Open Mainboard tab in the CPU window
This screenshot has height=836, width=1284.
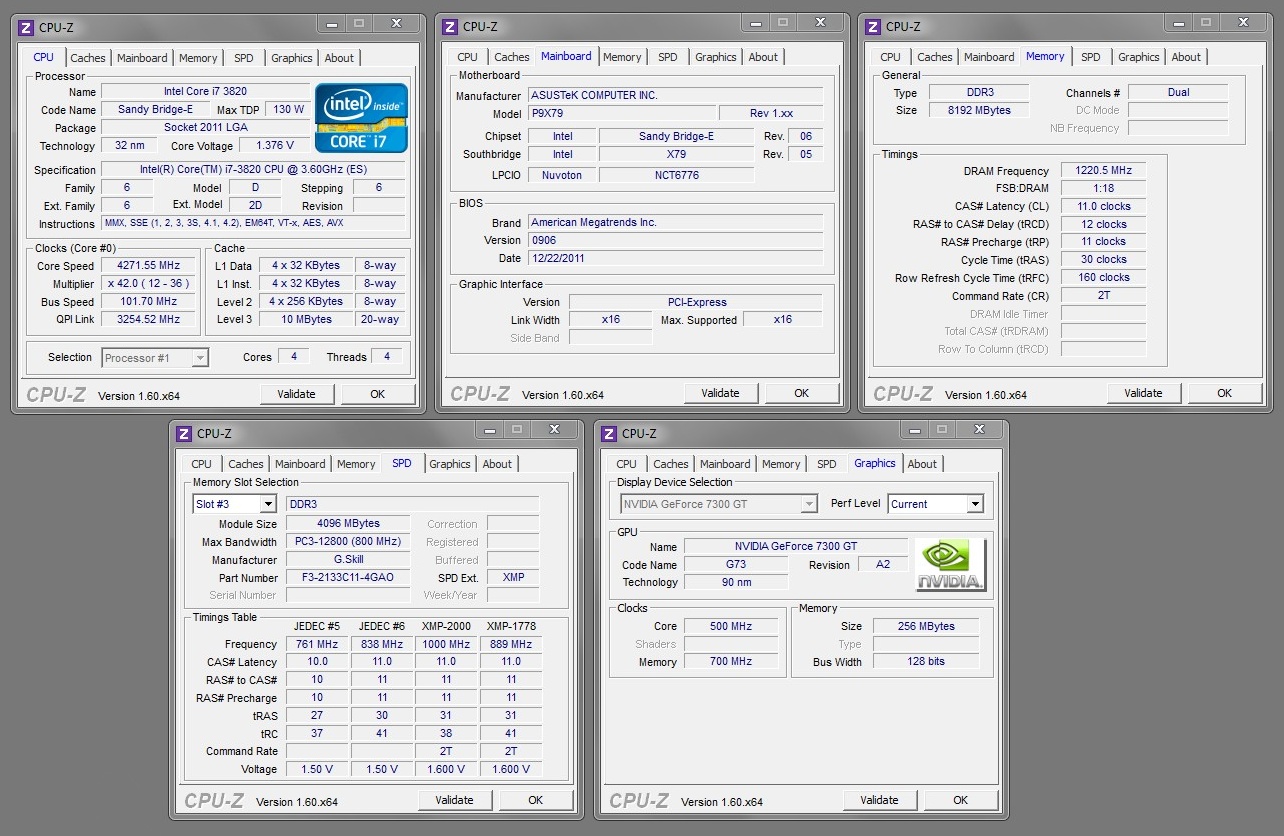click(142, 58)
